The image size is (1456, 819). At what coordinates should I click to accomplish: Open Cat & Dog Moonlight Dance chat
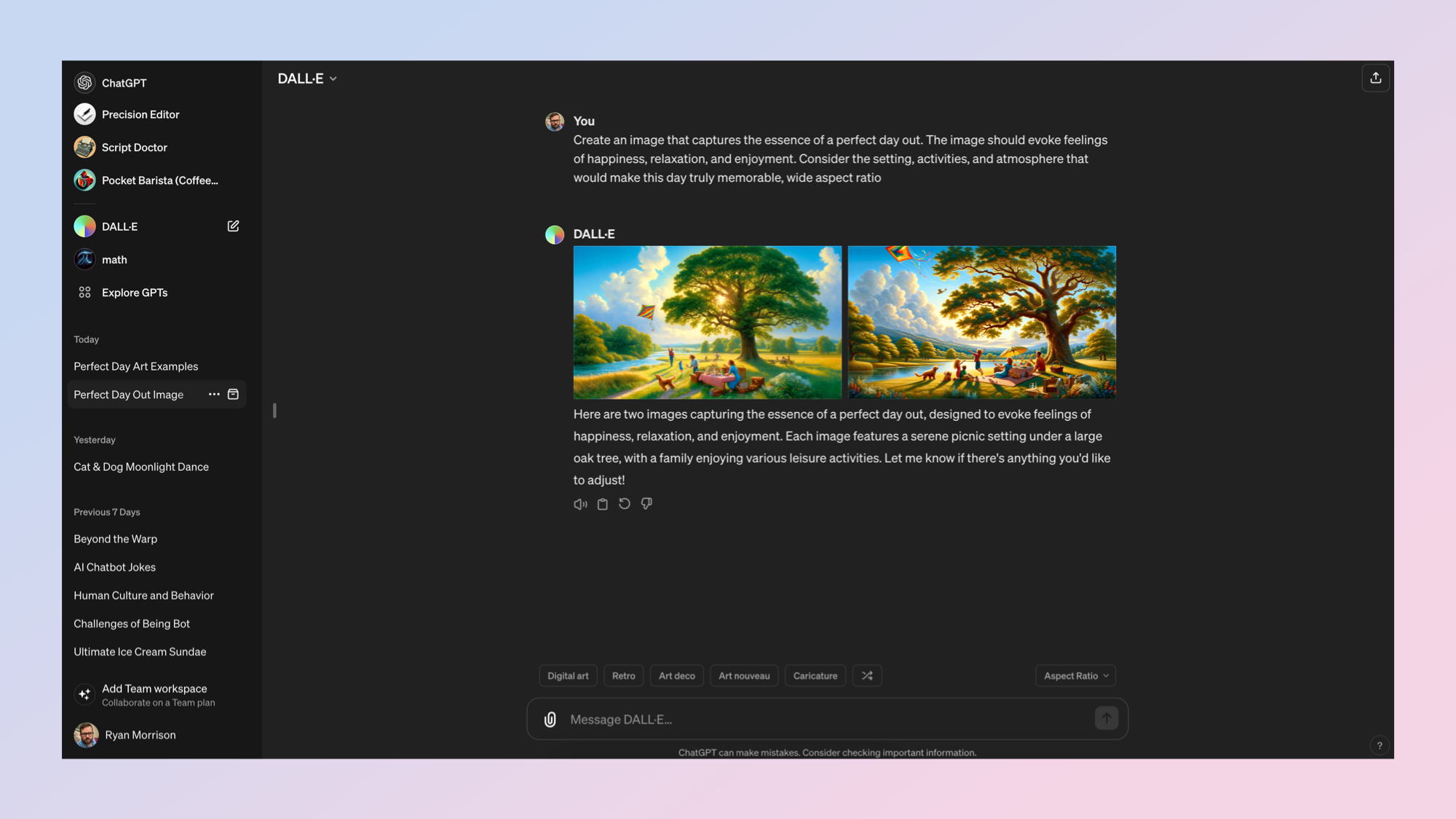click(141, 467)
